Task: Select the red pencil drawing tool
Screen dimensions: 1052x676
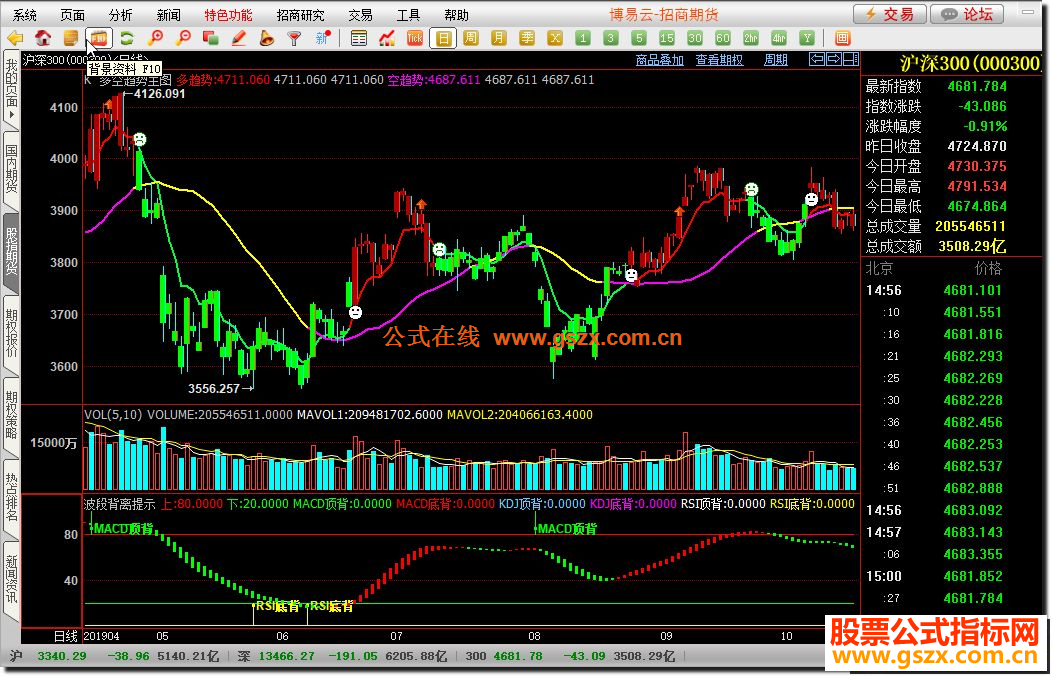Action: tap(239, 38)
